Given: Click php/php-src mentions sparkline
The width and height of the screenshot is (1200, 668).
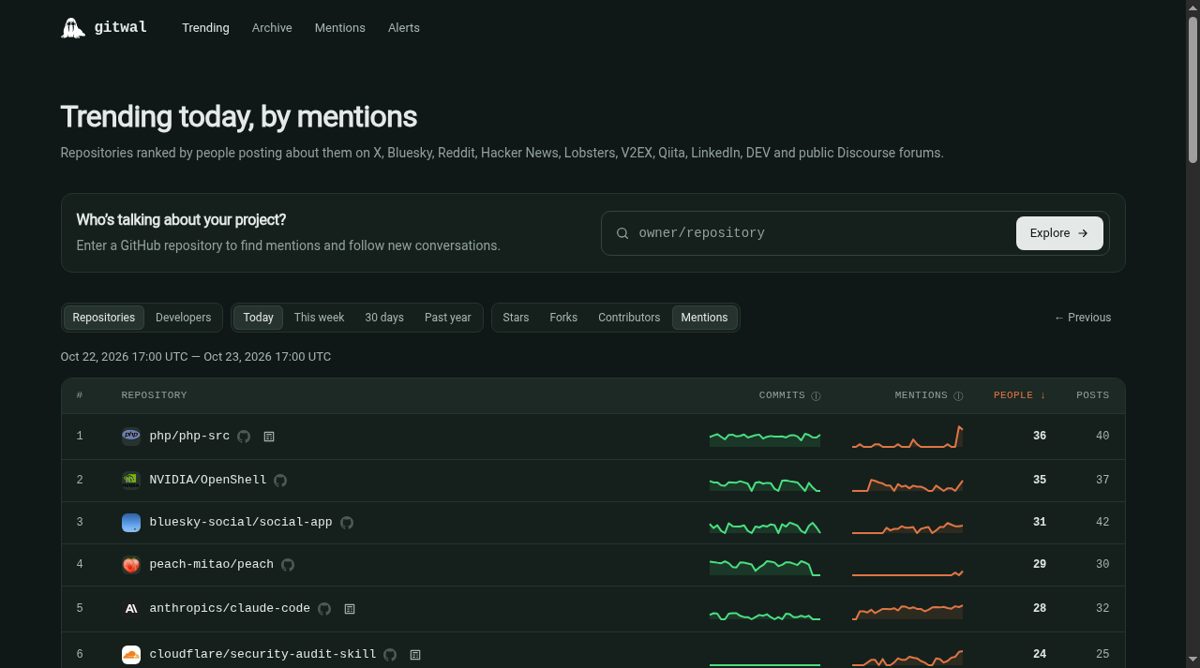Looking at the screenshot, I should (907, 437).
